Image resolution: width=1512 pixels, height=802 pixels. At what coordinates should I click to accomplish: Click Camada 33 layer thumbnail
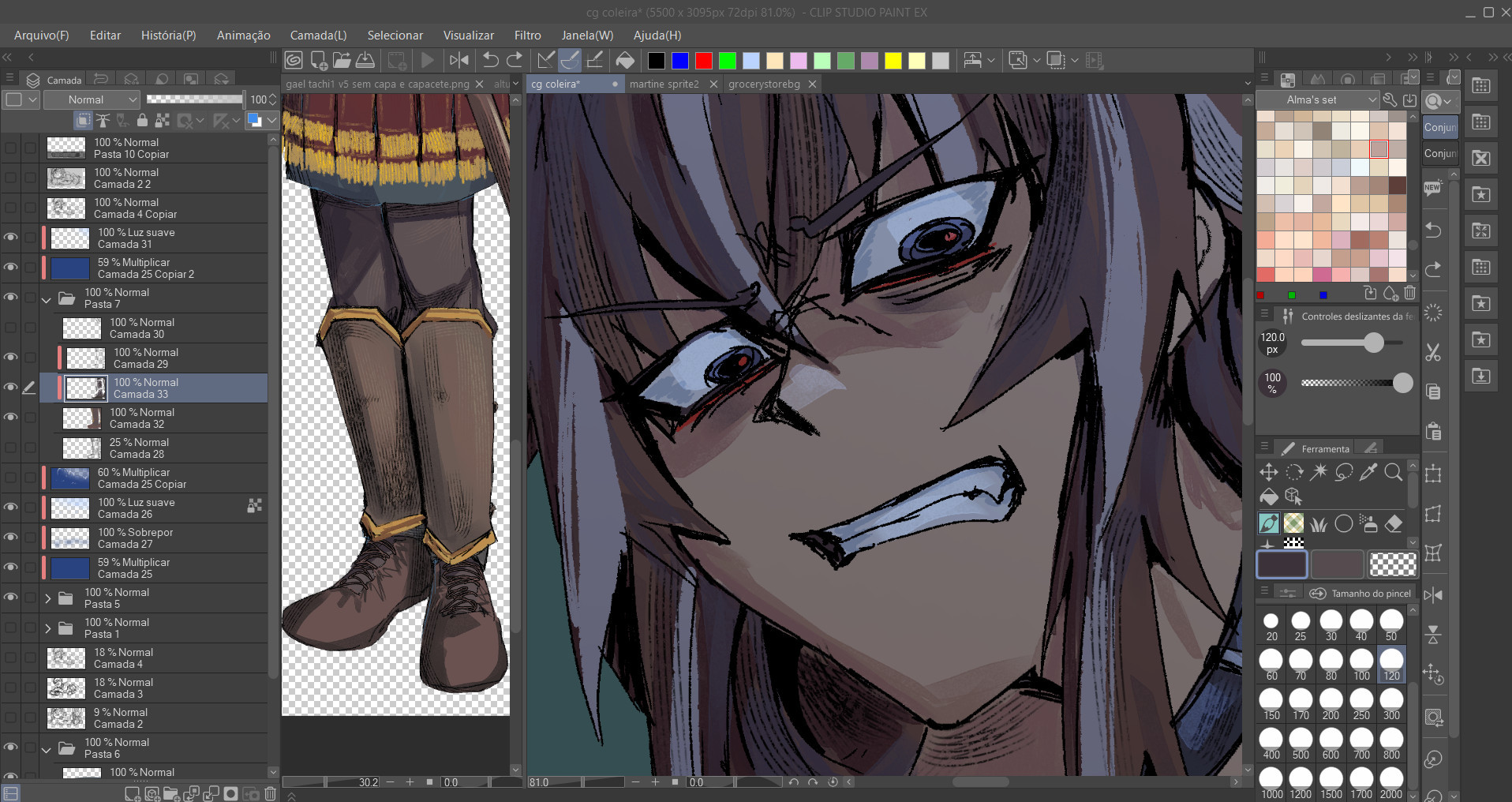[86, 388]
